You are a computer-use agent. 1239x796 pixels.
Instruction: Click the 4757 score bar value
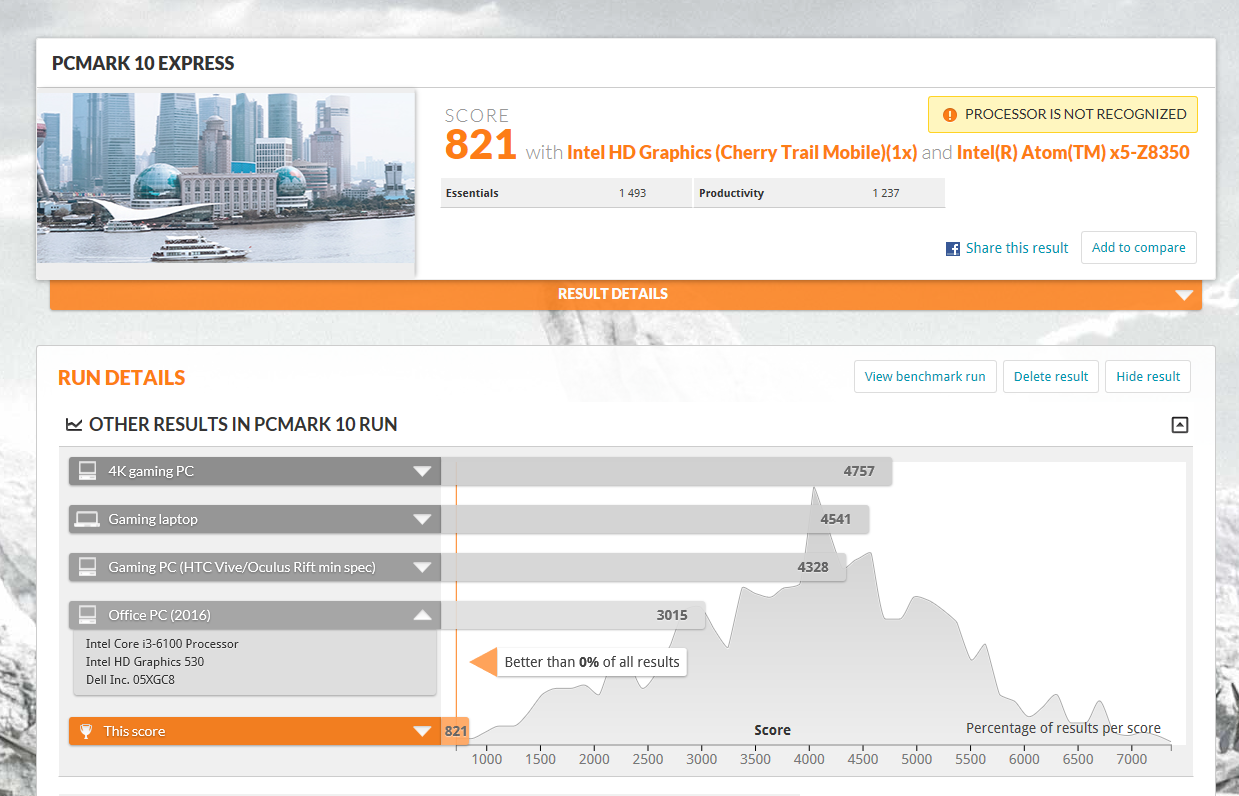pyautogui.click(x=859, y=471)
